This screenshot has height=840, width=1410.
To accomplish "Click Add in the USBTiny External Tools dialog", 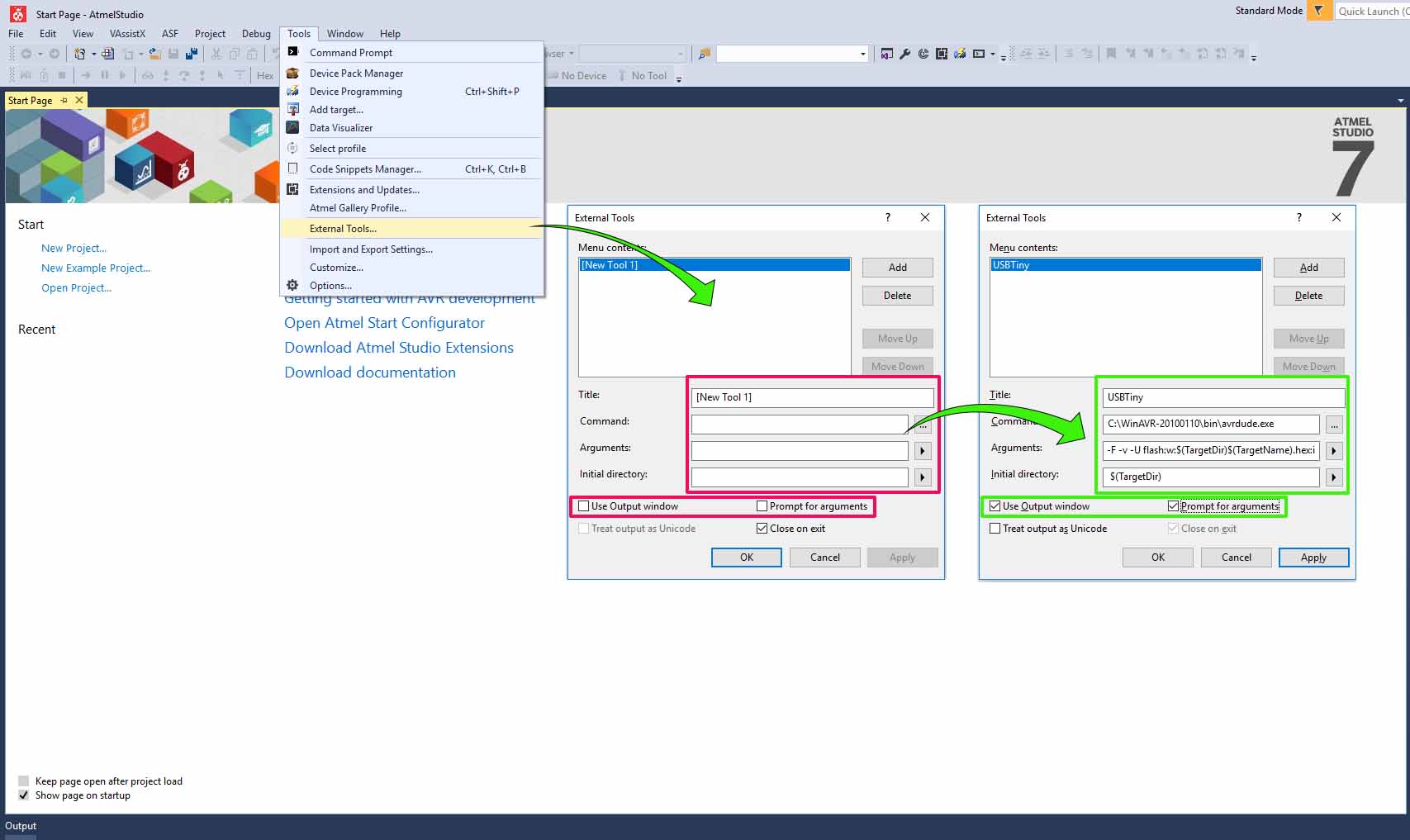I will tap(1309, 268).
